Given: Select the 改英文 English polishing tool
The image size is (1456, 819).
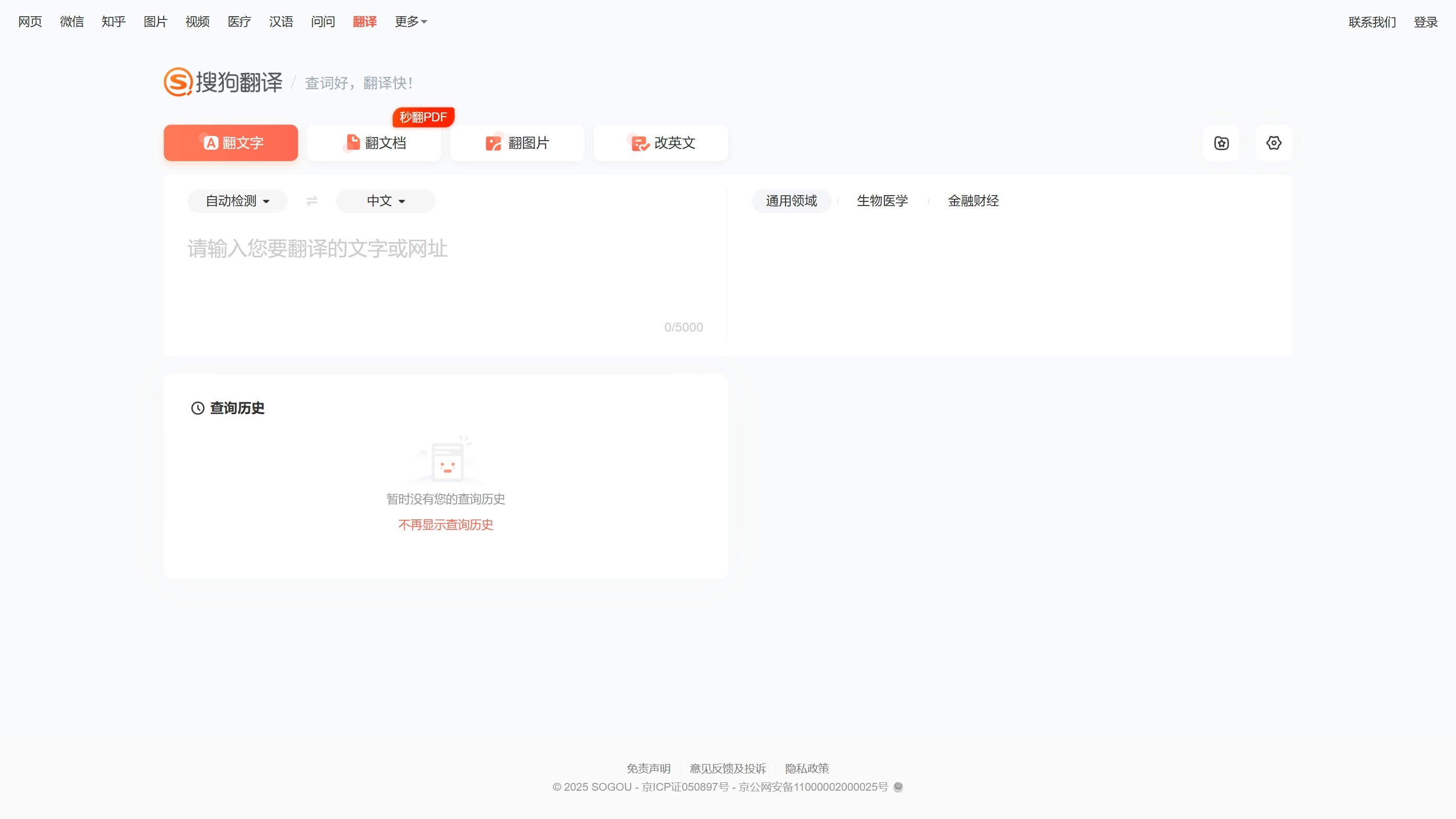Looking at the screenshot, I should (660, 142).
